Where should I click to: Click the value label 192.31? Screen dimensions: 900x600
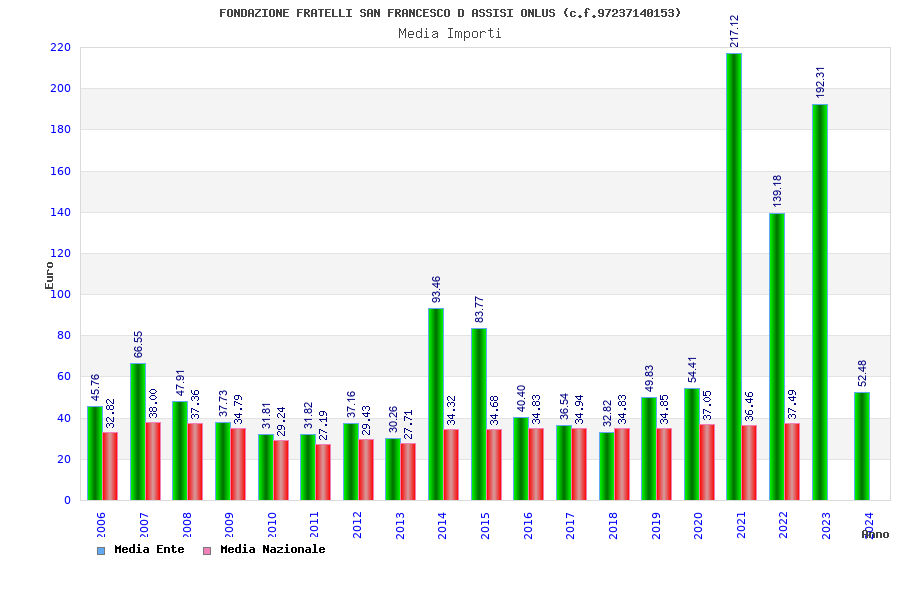(x=820, y=82)
